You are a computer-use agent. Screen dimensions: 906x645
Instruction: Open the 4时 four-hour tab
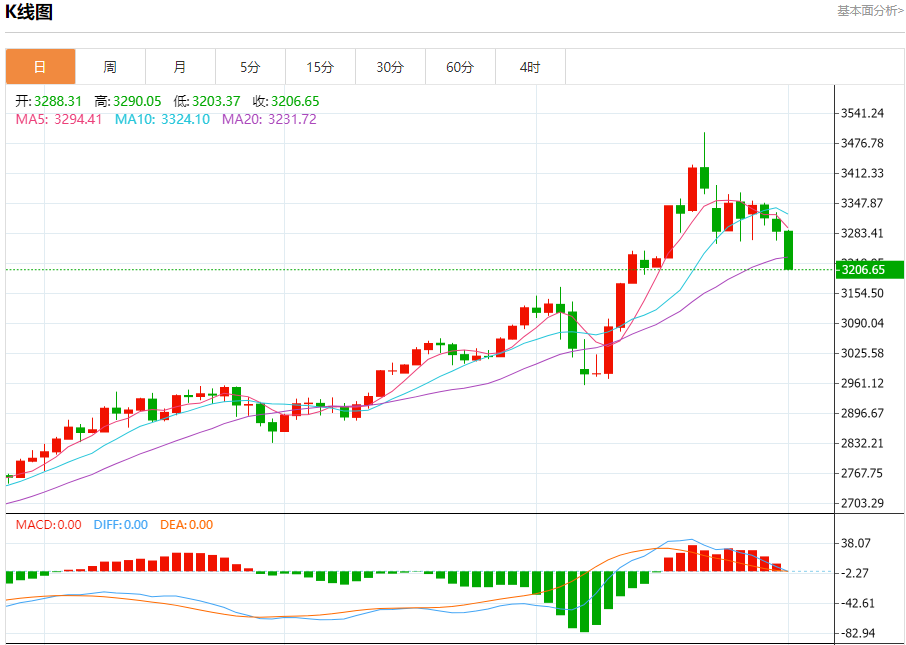click(530, 67)
